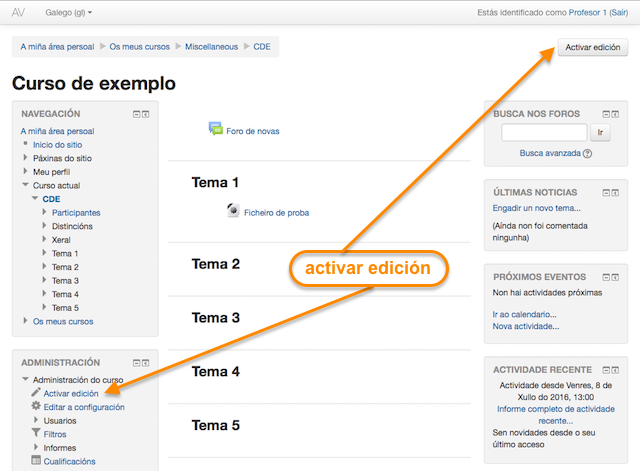Open the Engadir un novo tema link
Screen dimensions: 640x471
pos(536,208)
